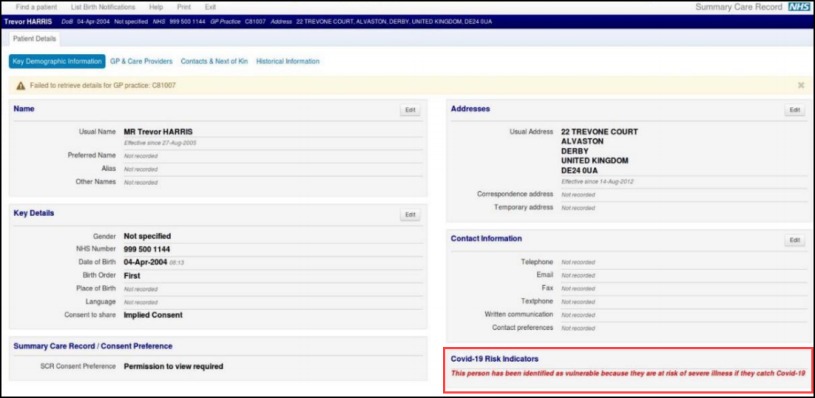Click Exit in the top menu
Screen dimensions: 815x398
pos(210,7)
